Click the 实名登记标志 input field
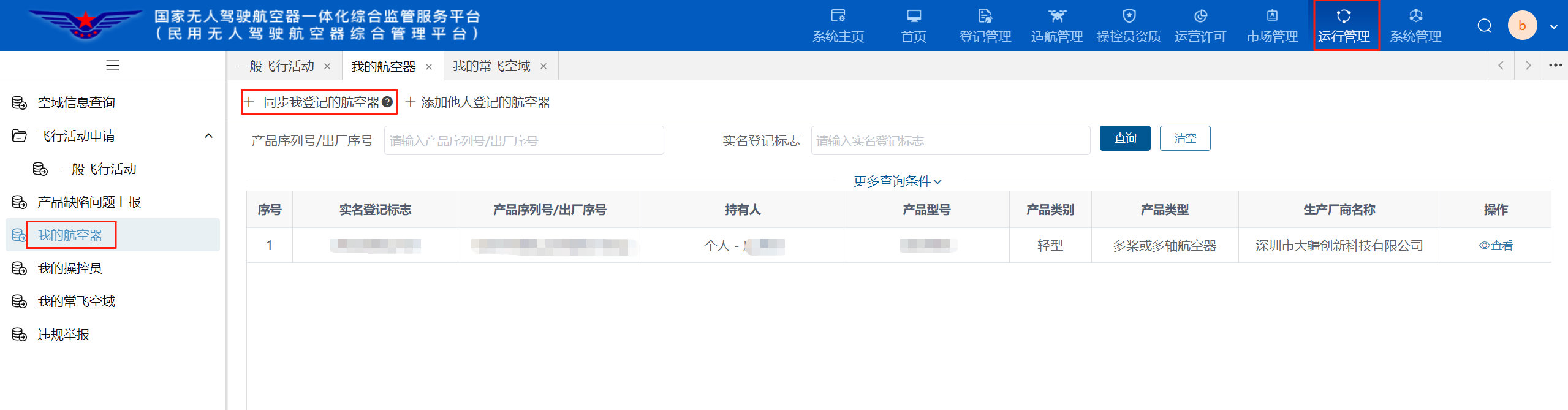 950,141
